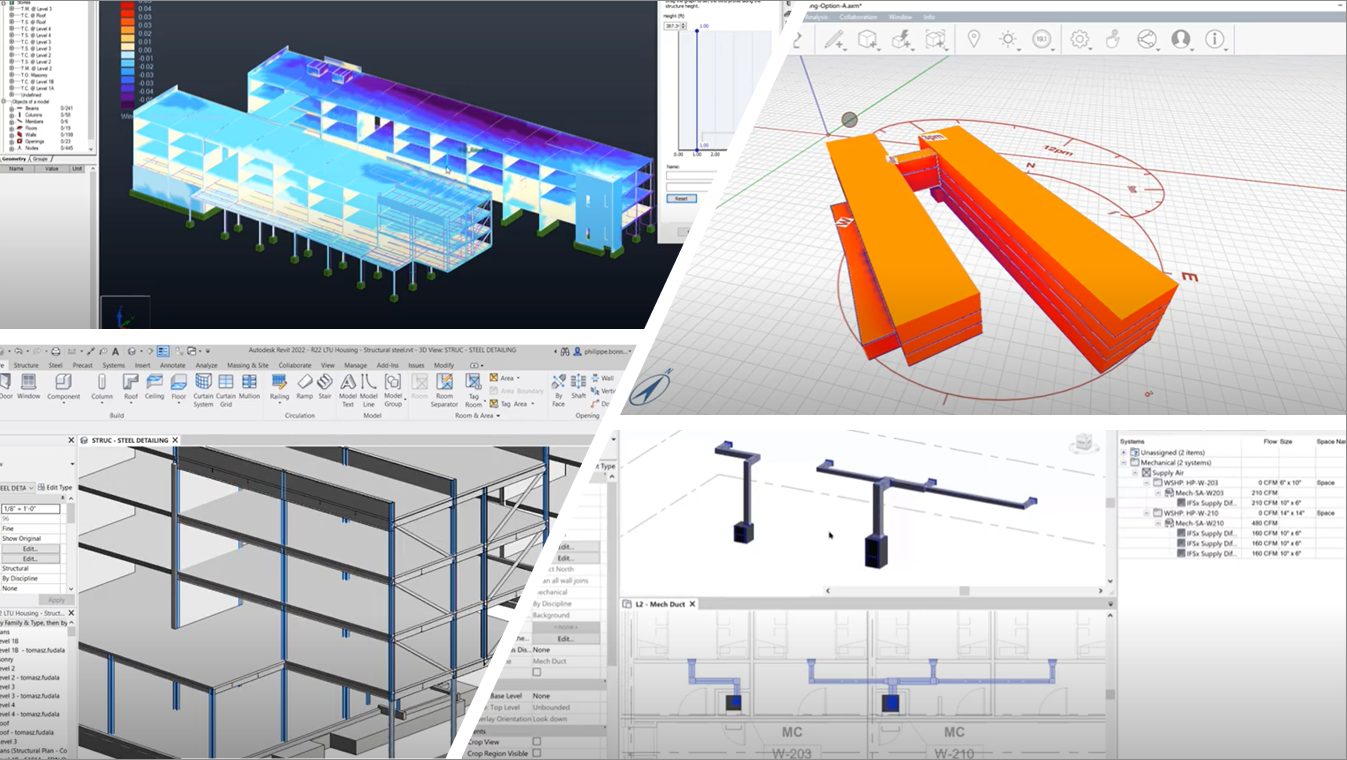Click the Reset button in the dialog
This screenshot has width=1347, height=760.
tap(681, 198)
